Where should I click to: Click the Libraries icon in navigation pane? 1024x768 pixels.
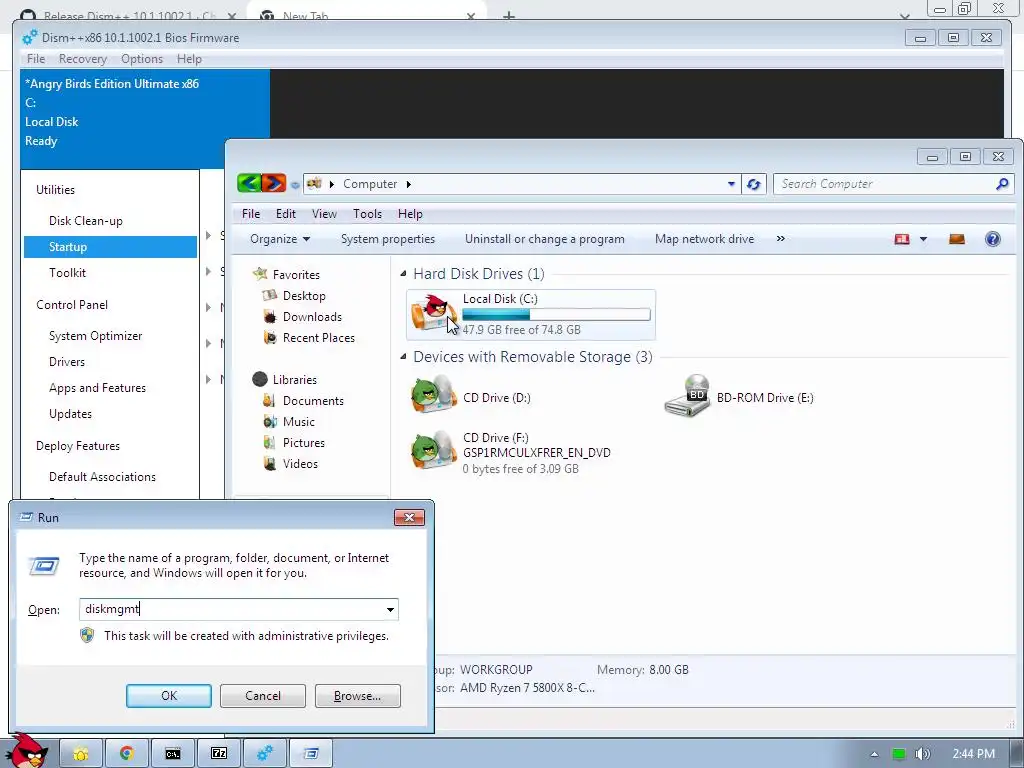coord(260,379)
